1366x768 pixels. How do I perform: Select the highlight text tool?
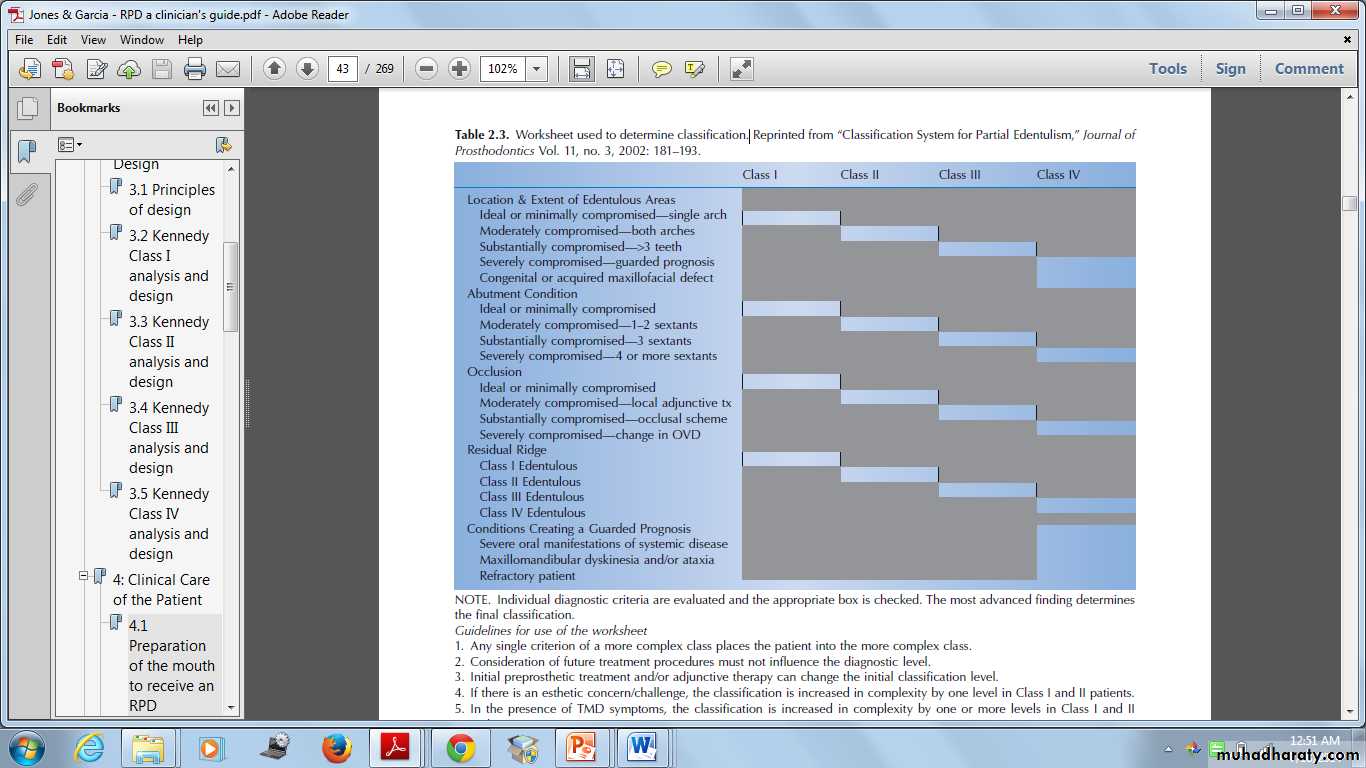pos(694,69)
